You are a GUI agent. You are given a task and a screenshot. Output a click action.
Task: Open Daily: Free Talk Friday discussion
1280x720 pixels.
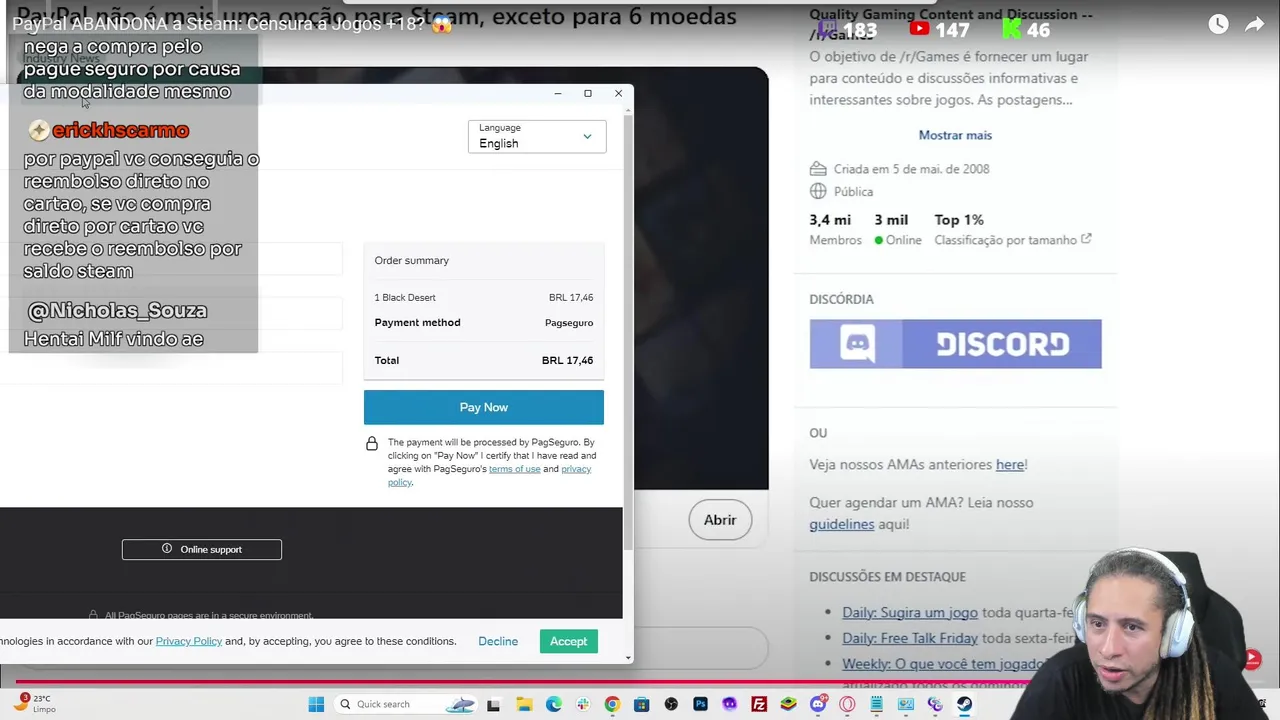coord(910,638)
